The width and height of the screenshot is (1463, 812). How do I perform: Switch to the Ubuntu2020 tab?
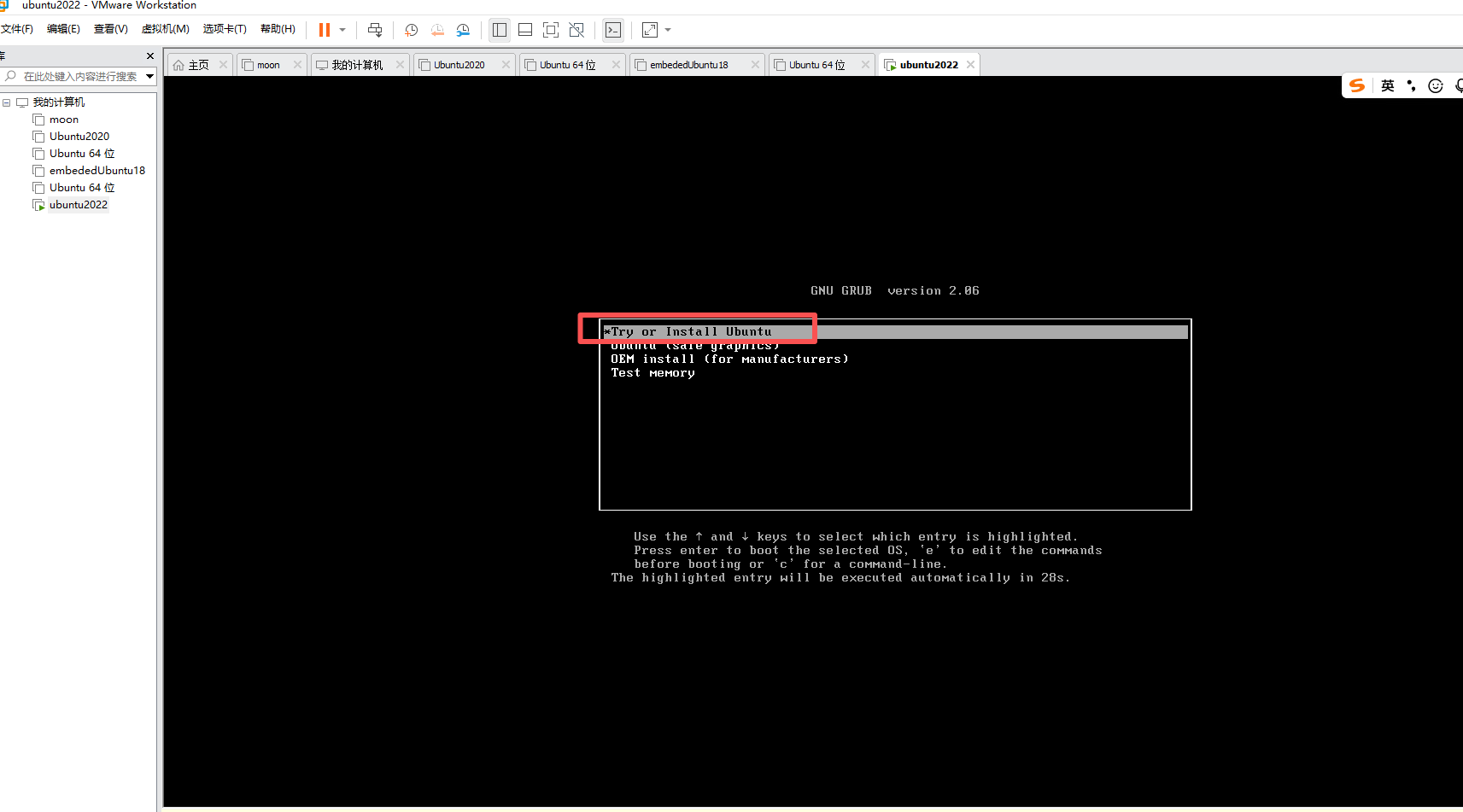click(464, 65)
